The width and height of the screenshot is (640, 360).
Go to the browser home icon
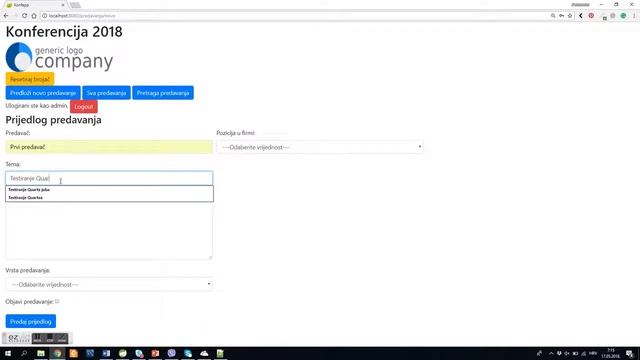[34, 16]
